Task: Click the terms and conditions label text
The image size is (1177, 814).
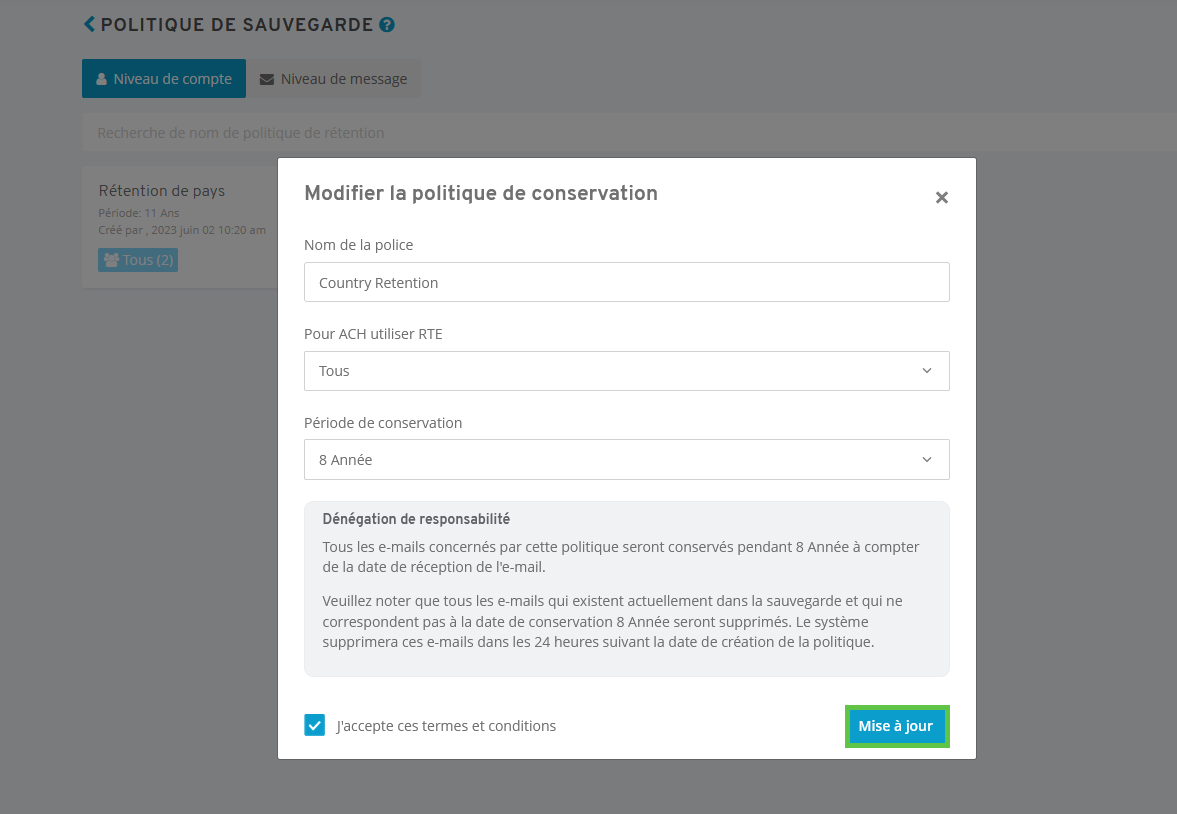Action: [x=446, y=726]
